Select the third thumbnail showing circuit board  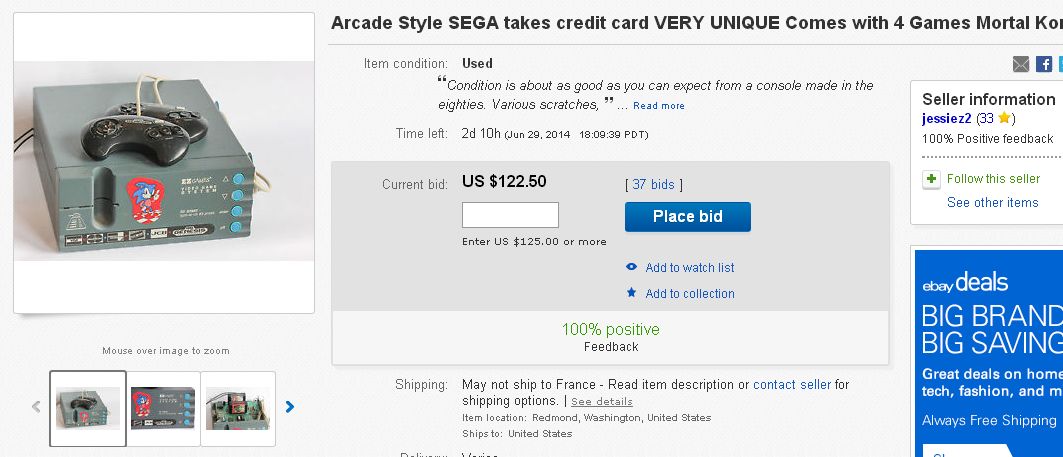tap(238, 408)
